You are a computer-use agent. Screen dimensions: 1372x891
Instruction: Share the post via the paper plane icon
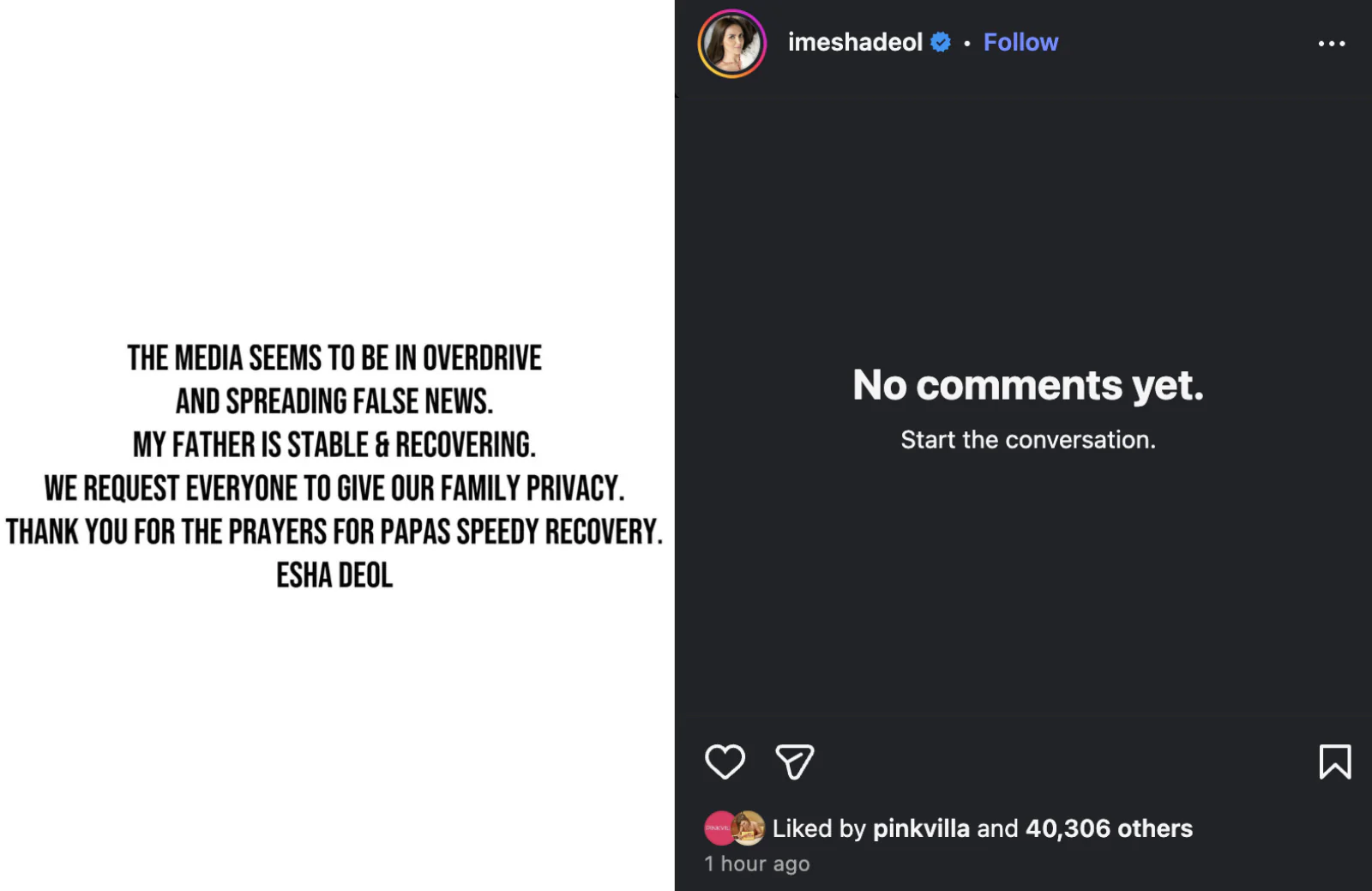794,761
